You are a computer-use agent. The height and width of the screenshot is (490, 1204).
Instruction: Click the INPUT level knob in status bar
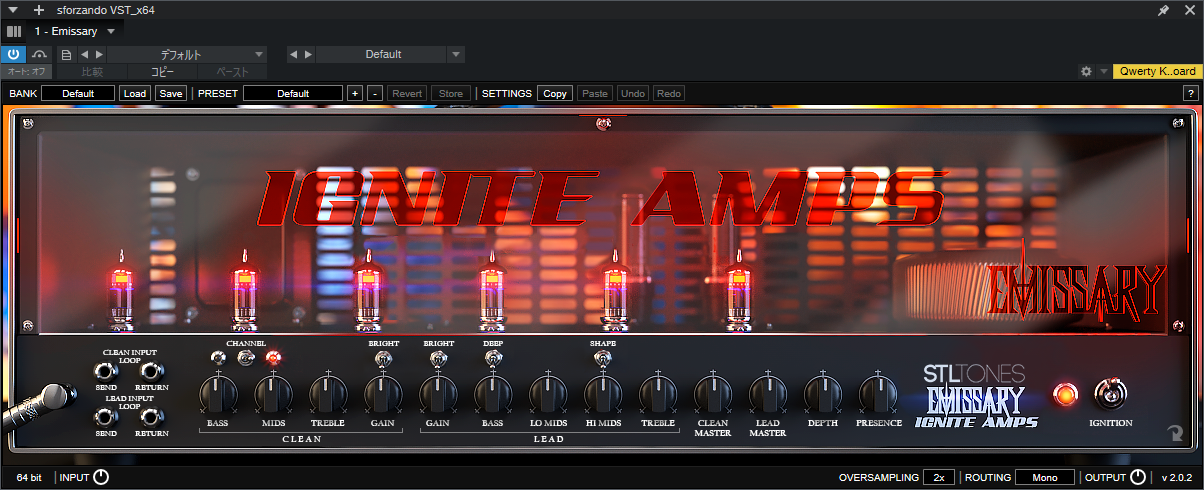pos(101,477)
